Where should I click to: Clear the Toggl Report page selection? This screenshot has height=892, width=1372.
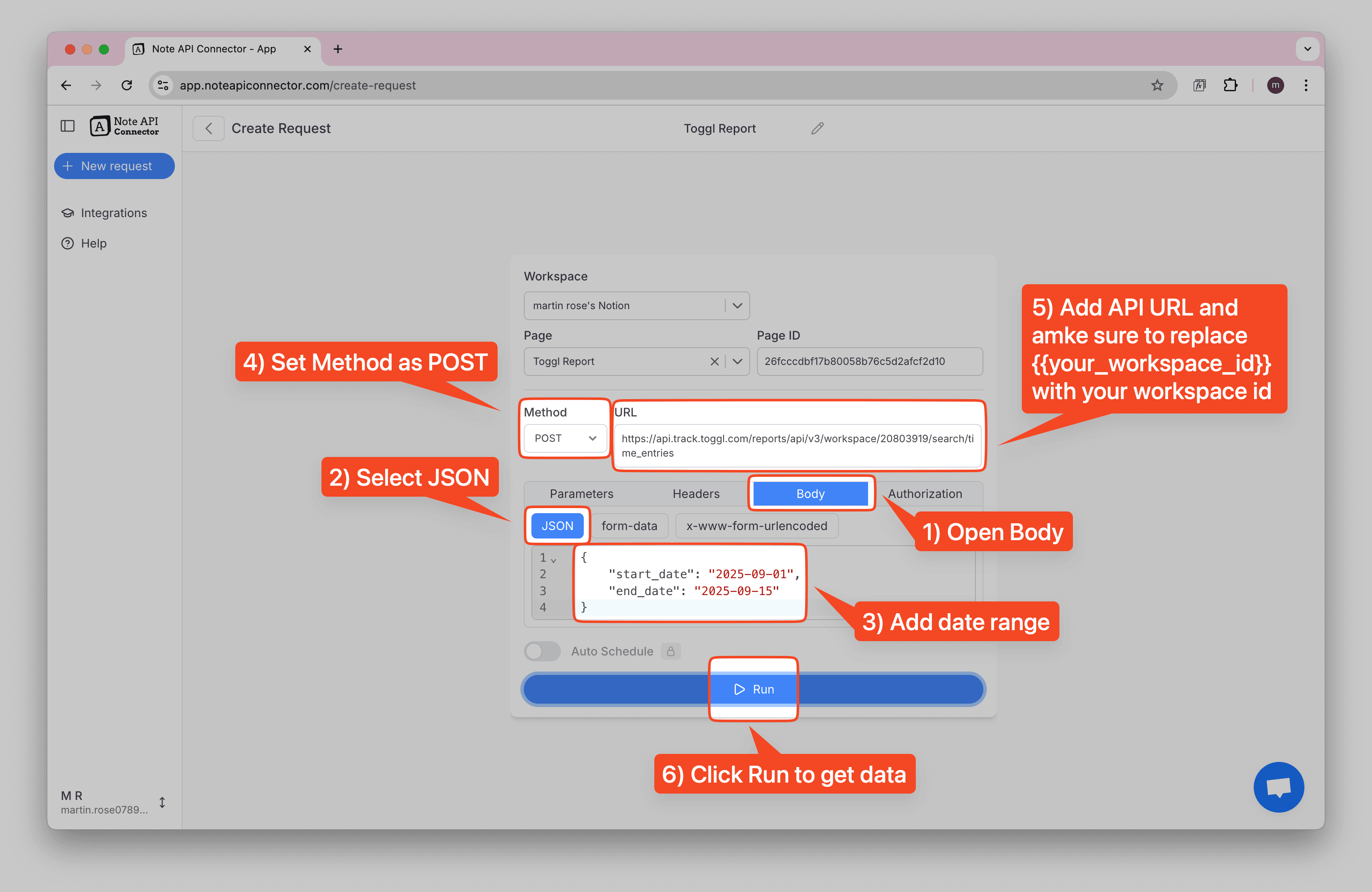[714, 361]
